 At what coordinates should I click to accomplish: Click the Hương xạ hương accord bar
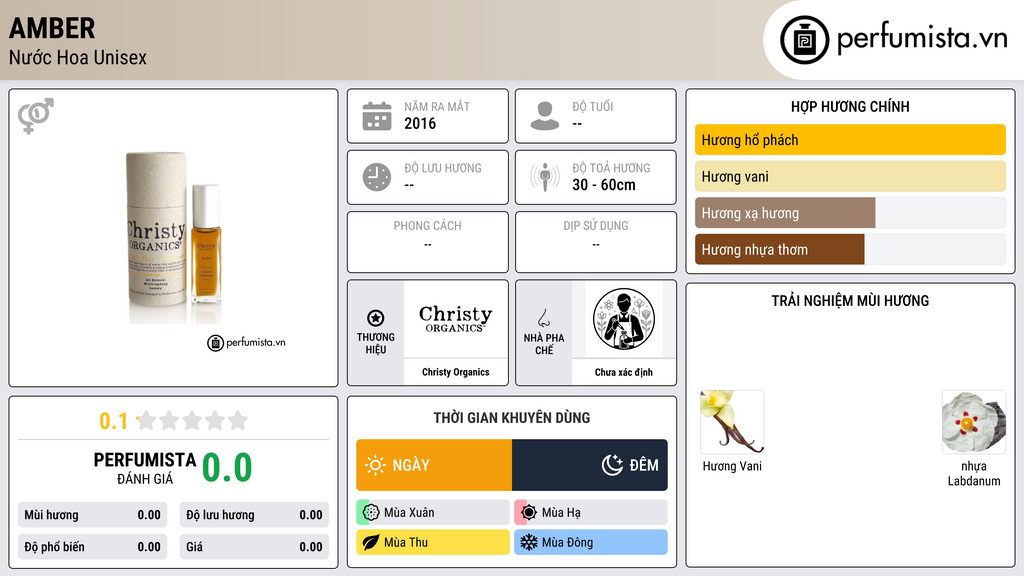click(x=850, y=213)
